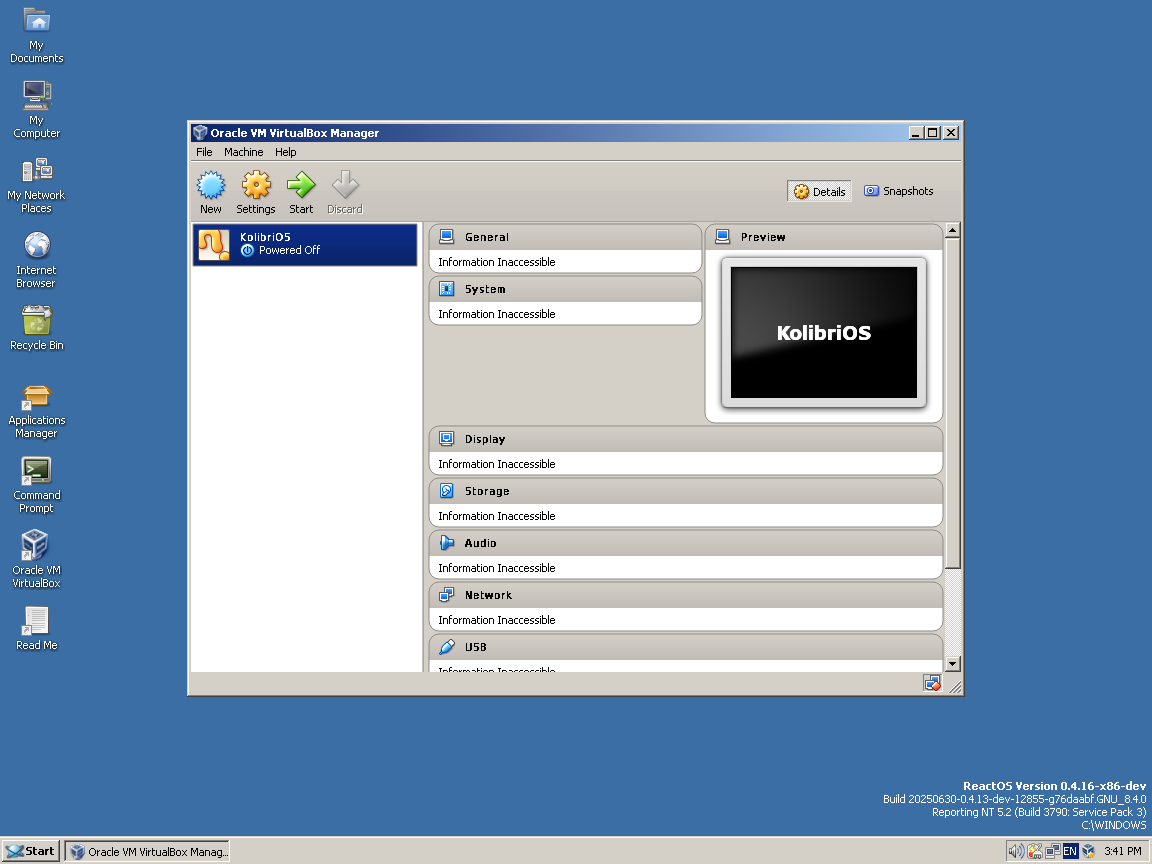Click the Start button on taskbar

click(x=31, y=851)
